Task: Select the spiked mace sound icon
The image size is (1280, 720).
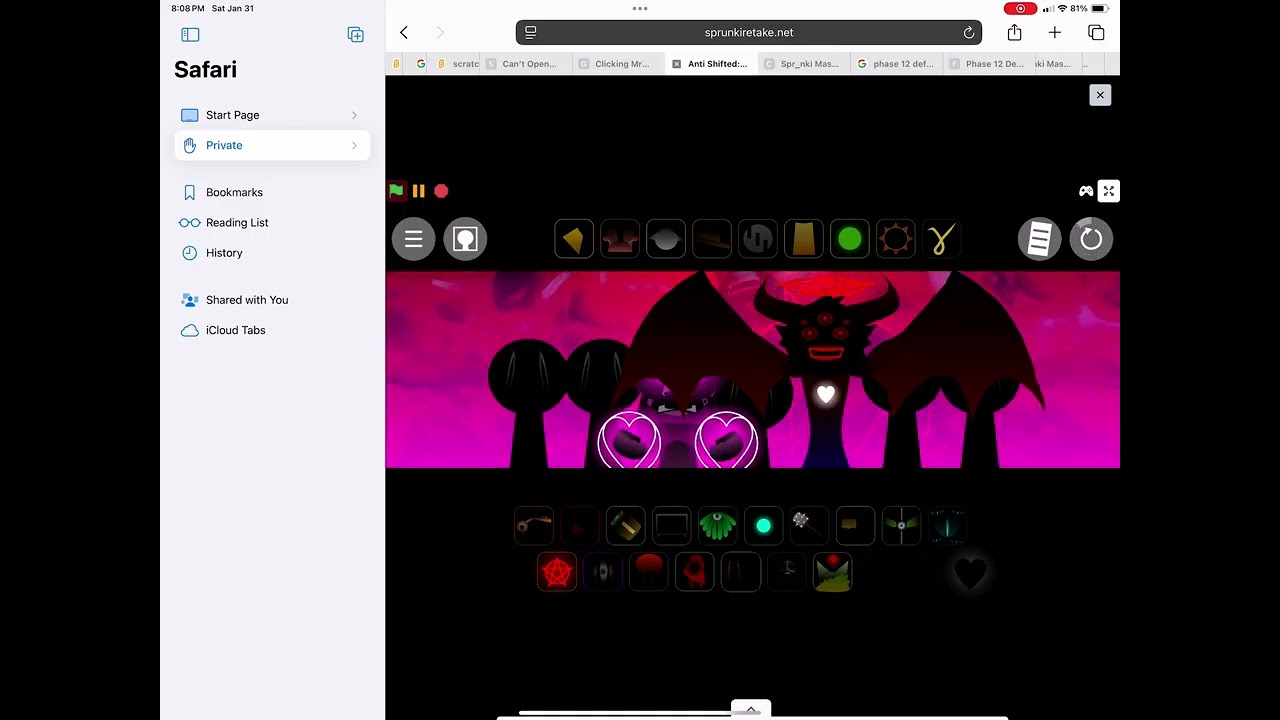Action: coord(808,525)
